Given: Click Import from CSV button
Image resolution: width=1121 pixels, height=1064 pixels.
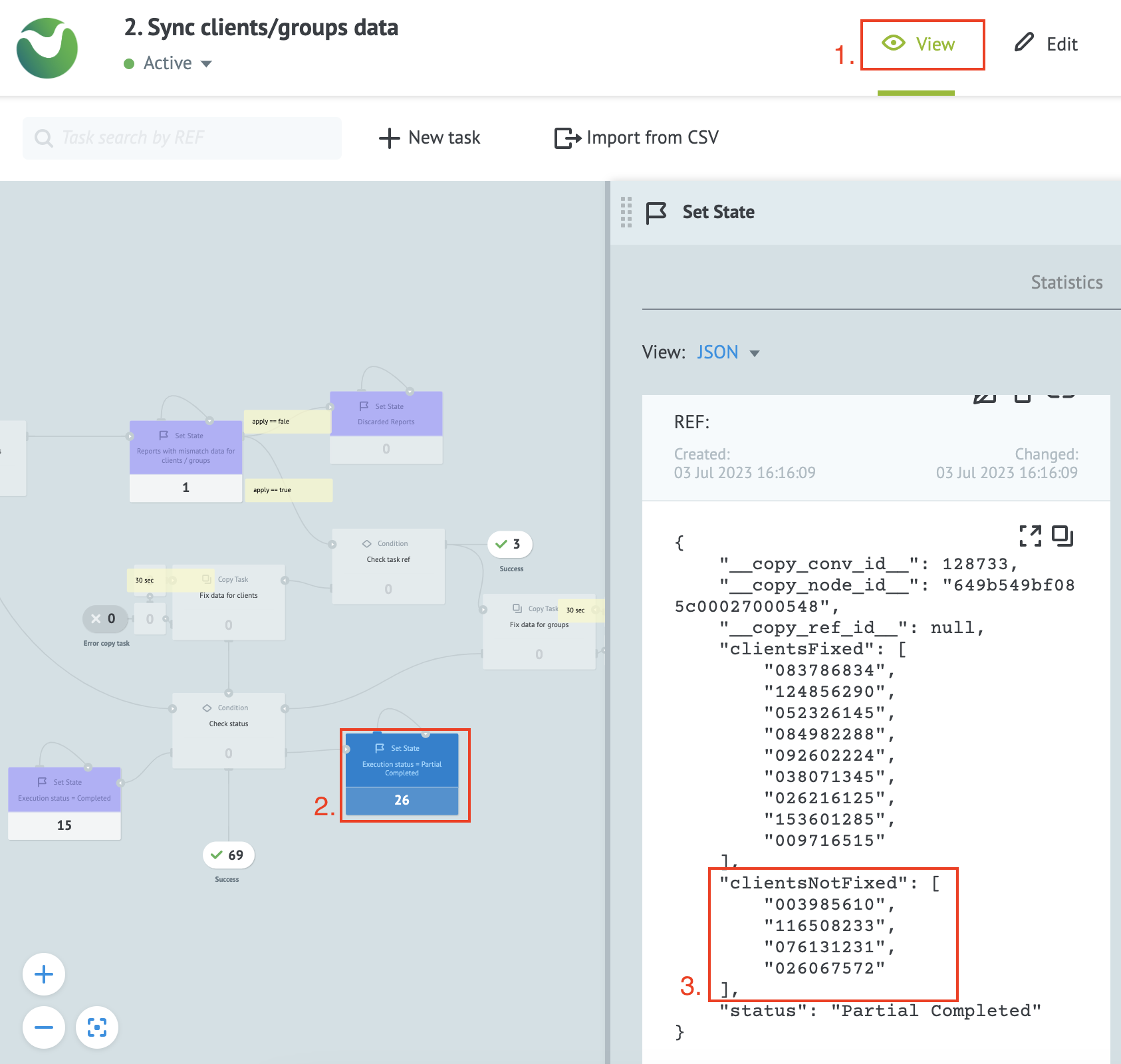Looking at the screenshot, I should [x=636, y=138].
